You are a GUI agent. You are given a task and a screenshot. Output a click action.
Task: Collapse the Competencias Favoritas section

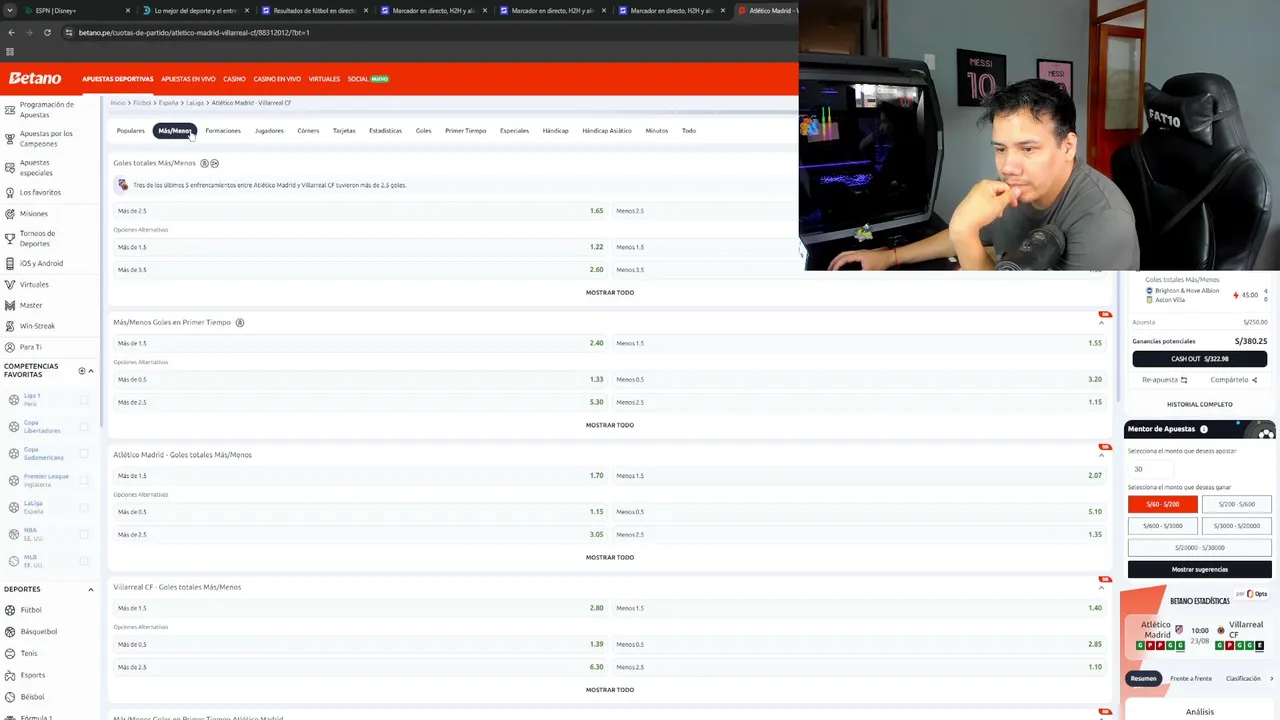pos(91,371)
